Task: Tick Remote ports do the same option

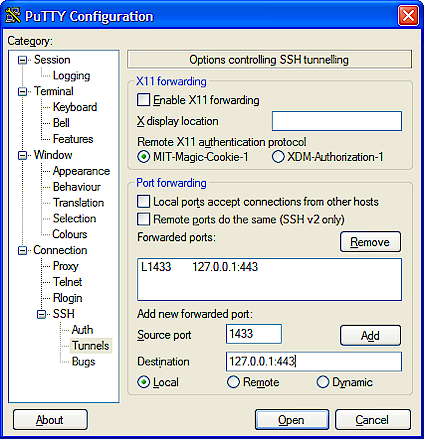Action: pos(143,219)
